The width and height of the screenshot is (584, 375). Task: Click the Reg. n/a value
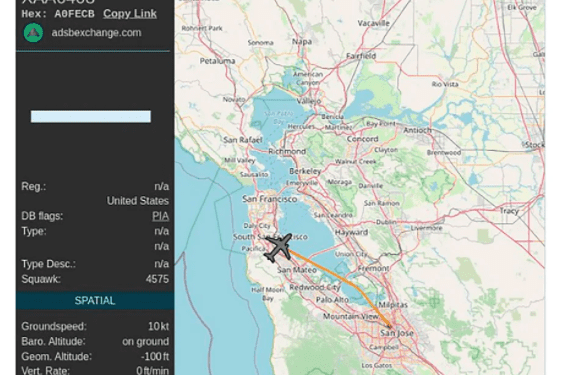tap(162, 187)
